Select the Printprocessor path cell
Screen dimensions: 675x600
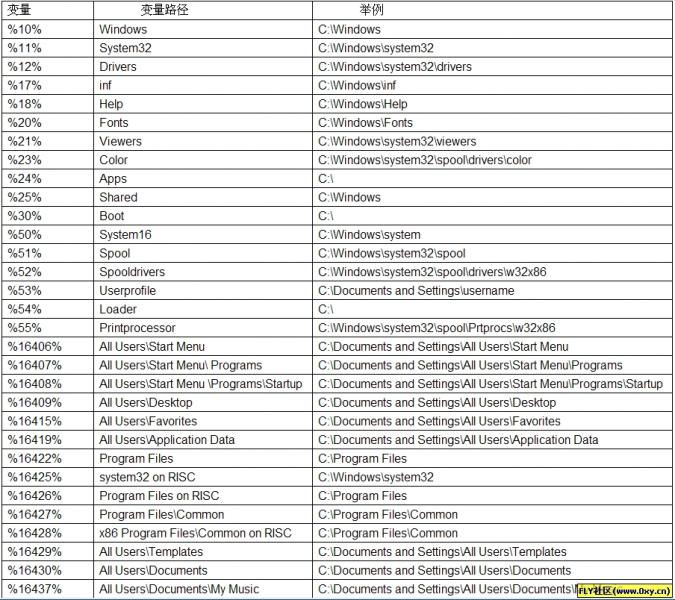point(203,328)
